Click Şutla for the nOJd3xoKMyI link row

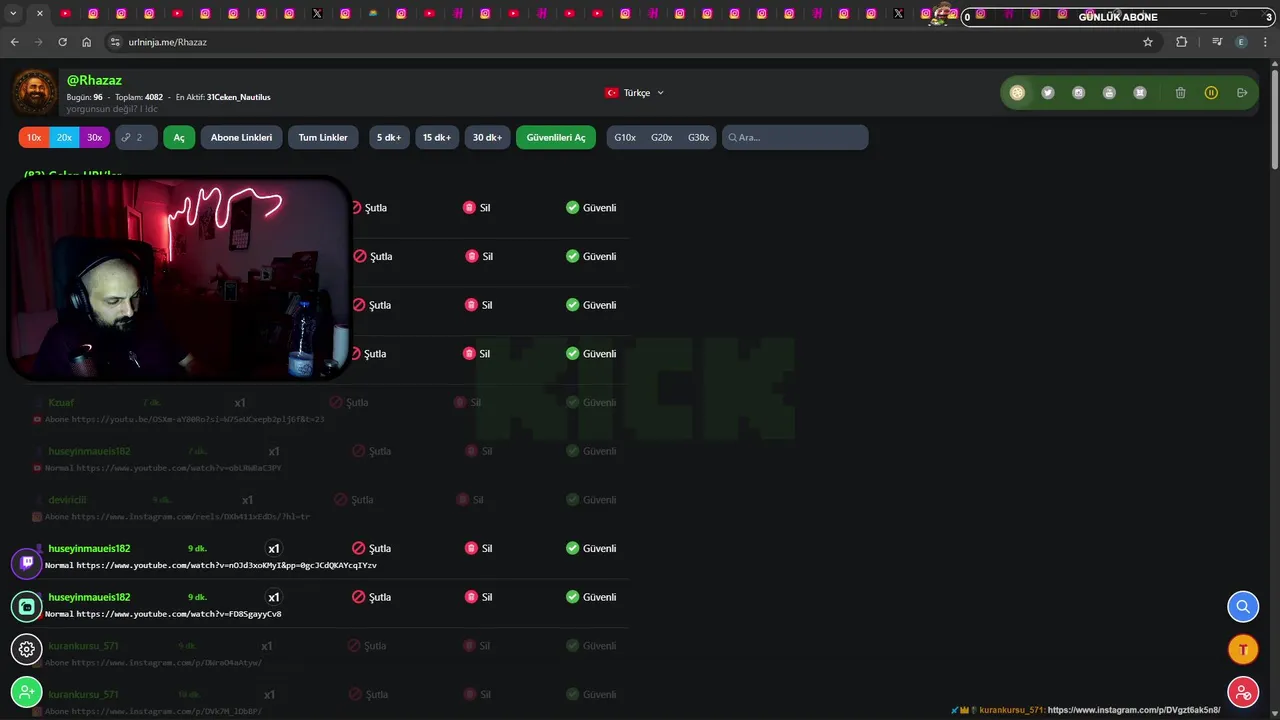point(371,548)
